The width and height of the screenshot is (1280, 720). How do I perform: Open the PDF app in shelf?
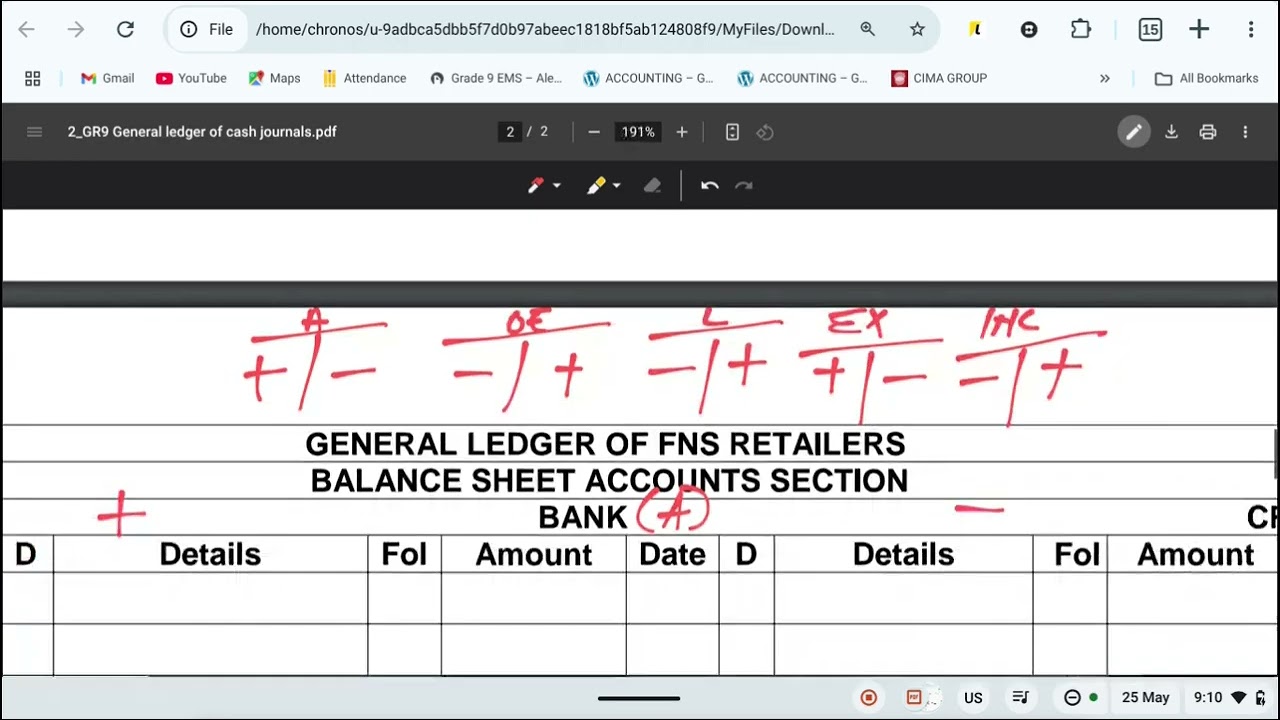pyautogui.click(x=914, y=698)
